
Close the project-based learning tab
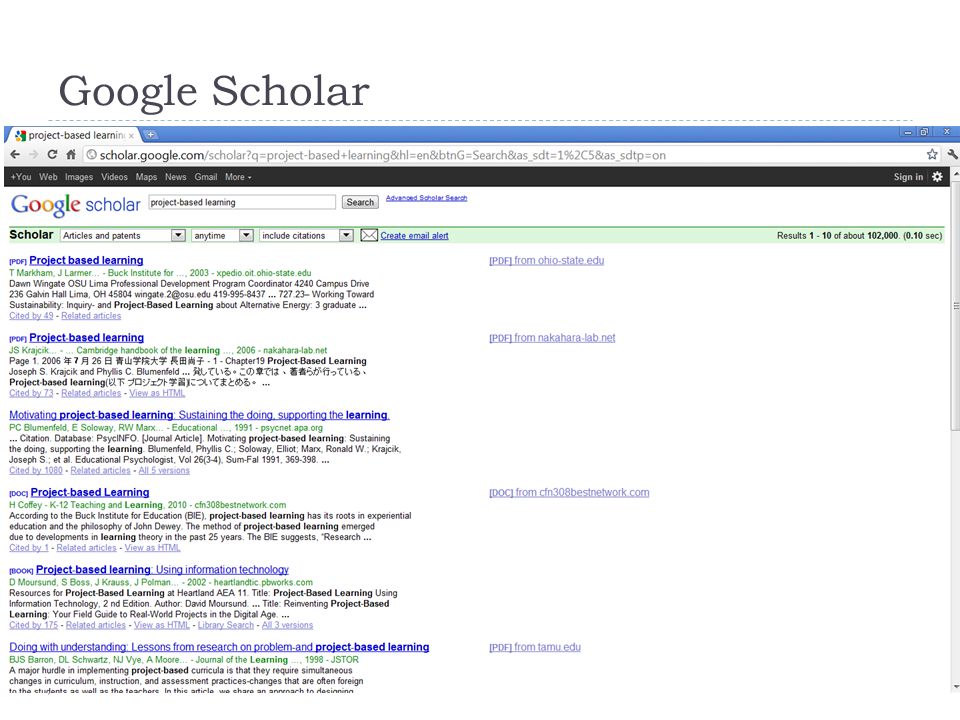[131, 135]
